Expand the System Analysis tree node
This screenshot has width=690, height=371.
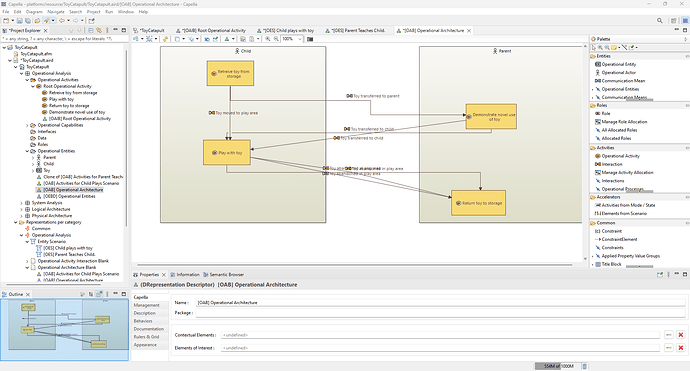(22, 203)
